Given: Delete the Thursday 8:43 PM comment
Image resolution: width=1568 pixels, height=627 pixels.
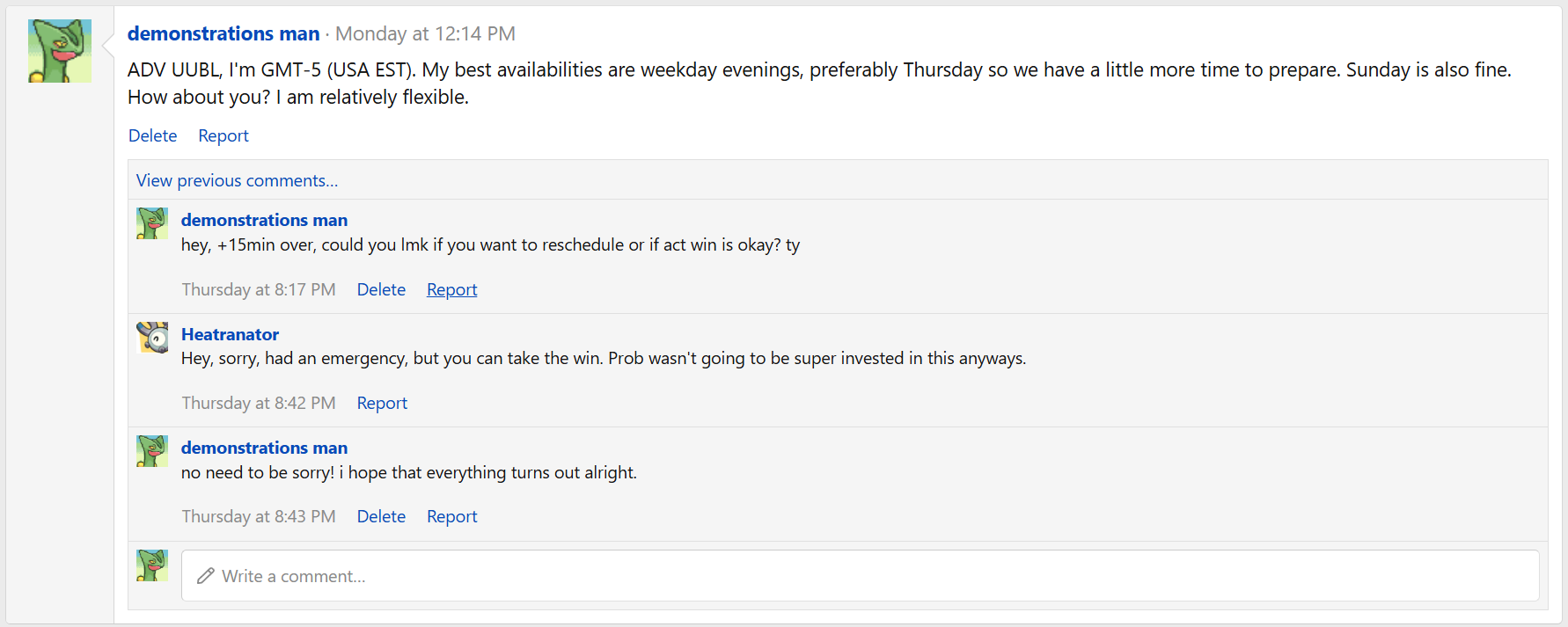Looking at the screenshot, I should 381,516.
